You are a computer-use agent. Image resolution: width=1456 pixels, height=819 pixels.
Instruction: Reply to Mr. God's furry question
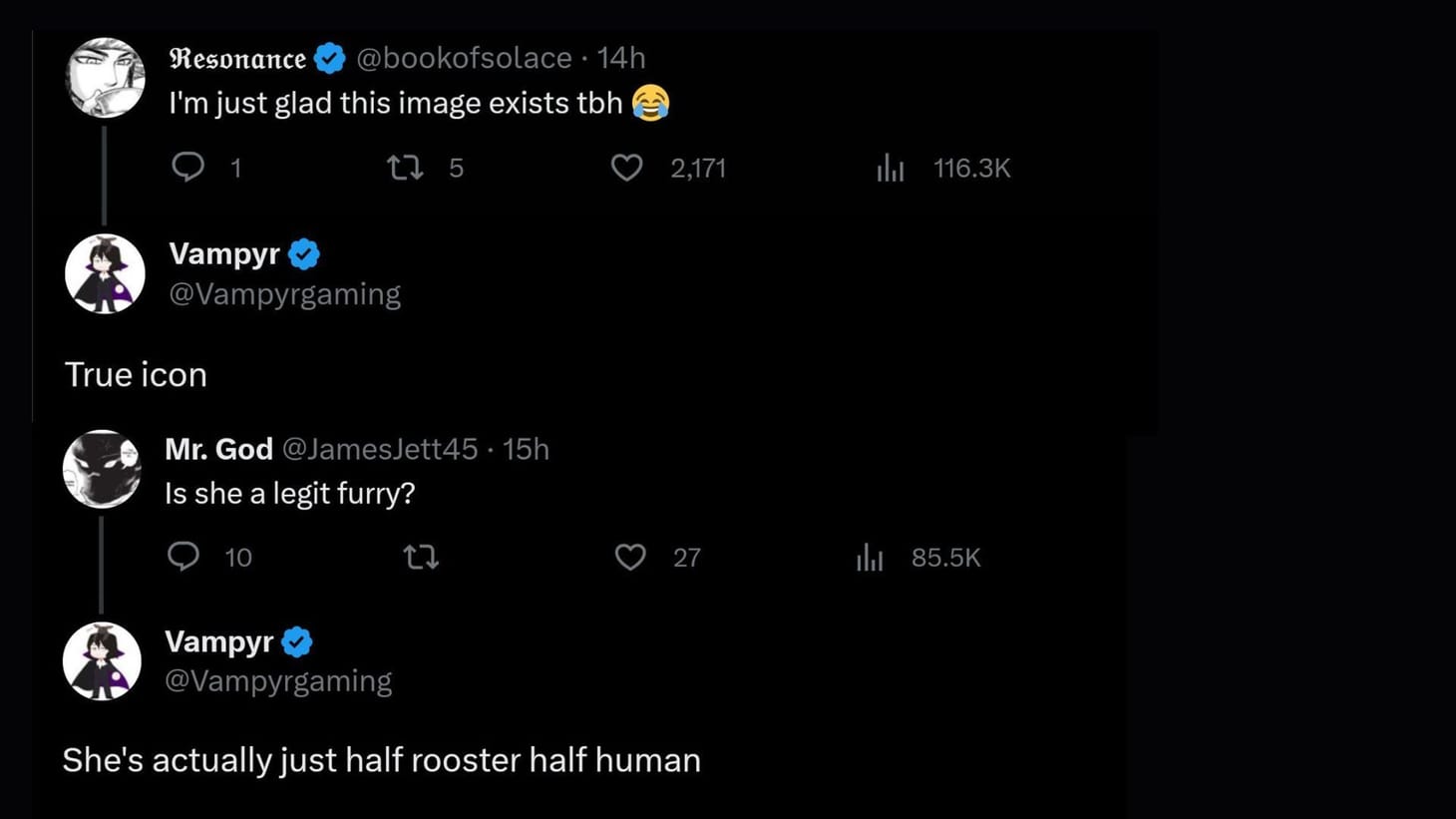(183, 556)
